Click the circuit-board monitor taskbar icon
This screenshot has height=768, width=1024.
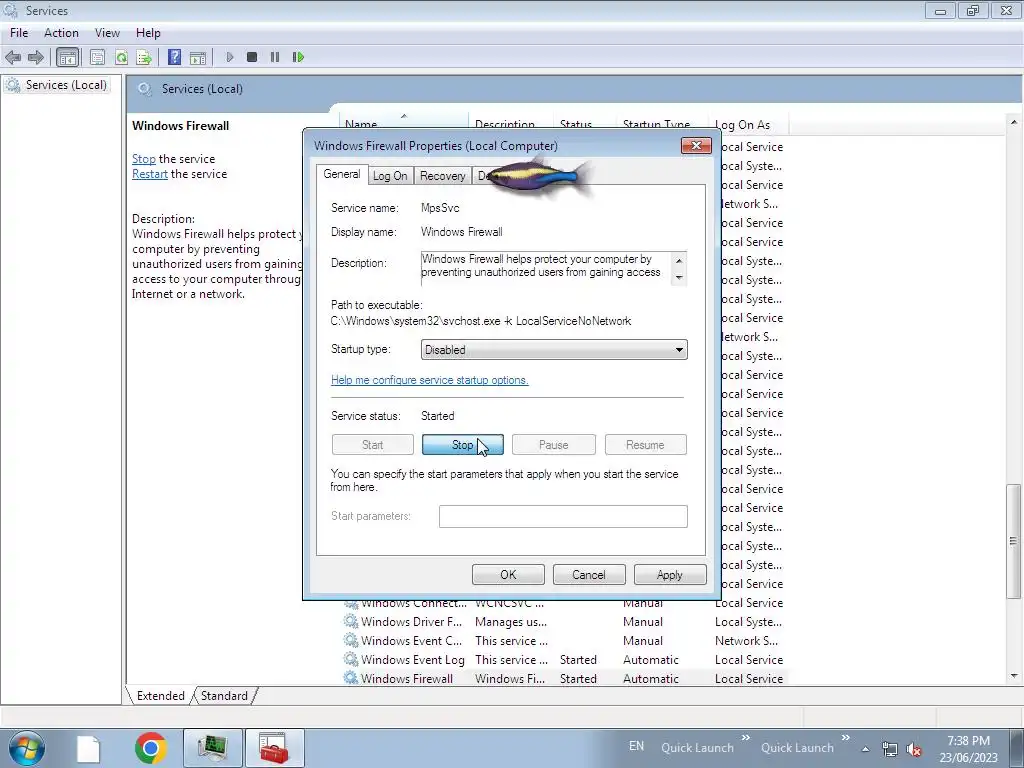point(213,748)
